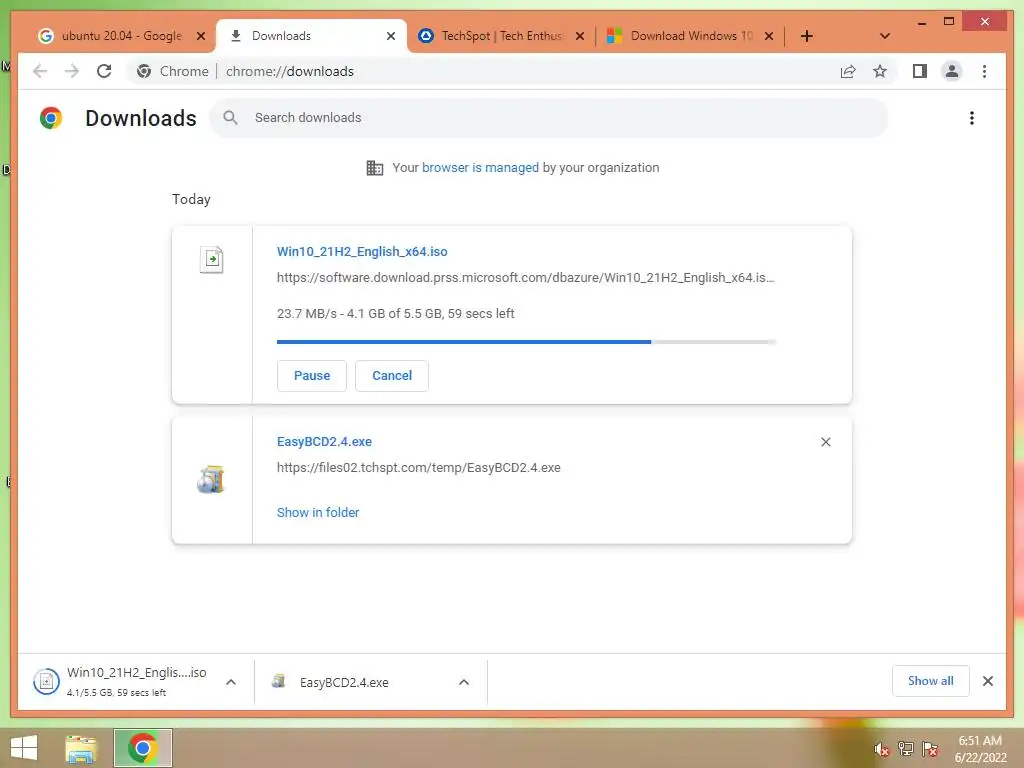Click the magnifier icon in Search downloads
This screenshot has width=1024, height=768.
click(x=230, y=118)
